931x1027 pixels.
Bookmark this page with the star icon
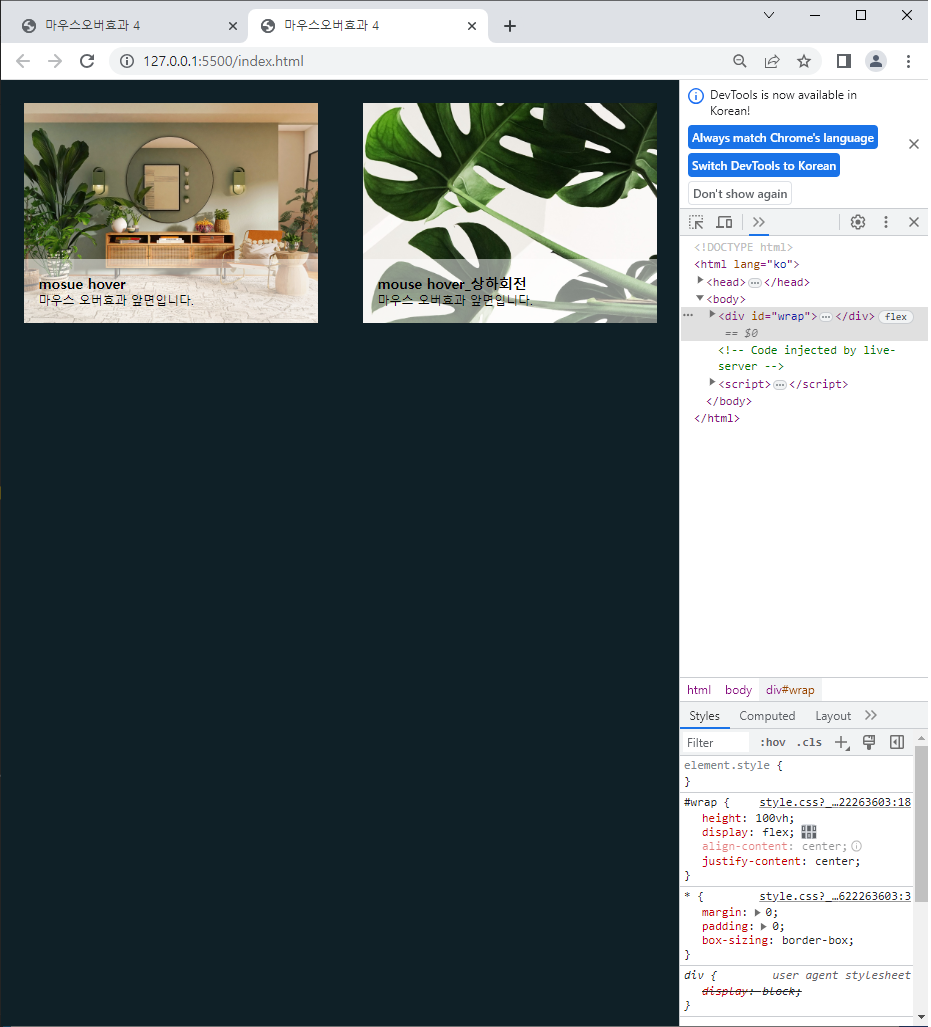point(804,61)
